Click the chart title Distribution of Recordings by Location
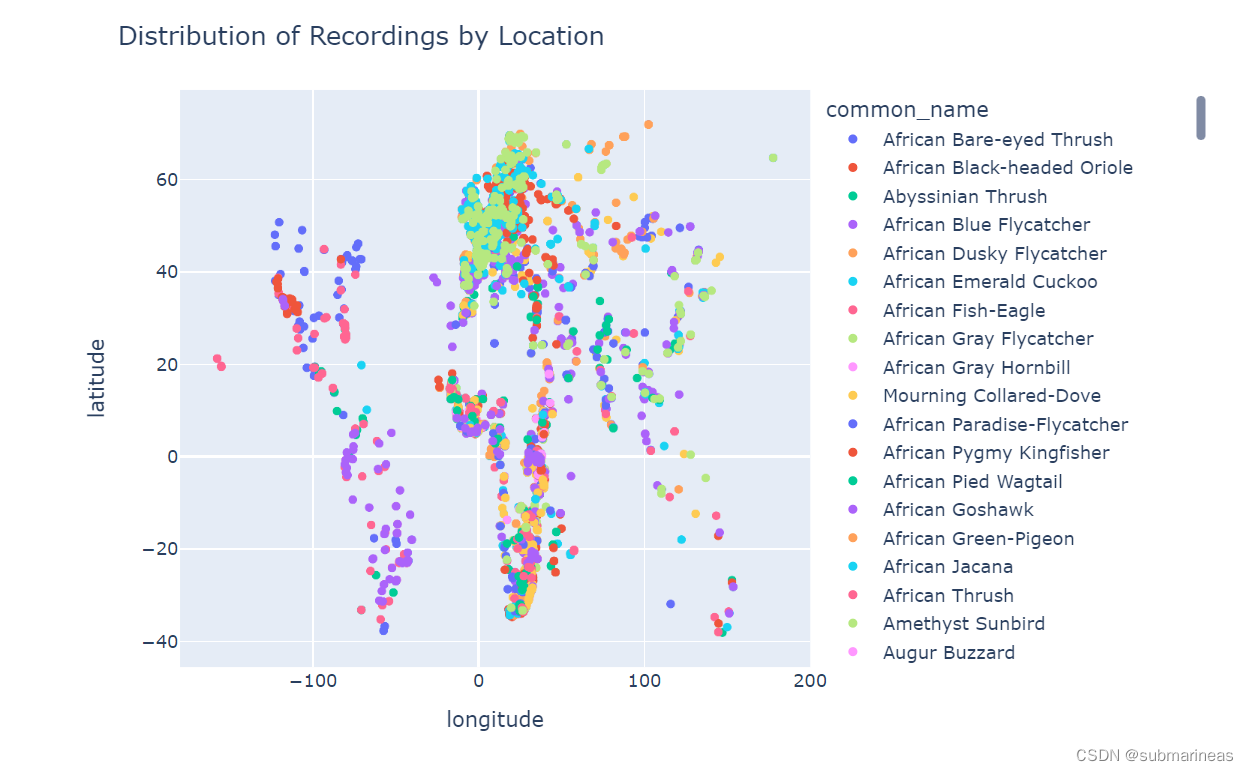 pyautogui.click(x=361, y=37)
